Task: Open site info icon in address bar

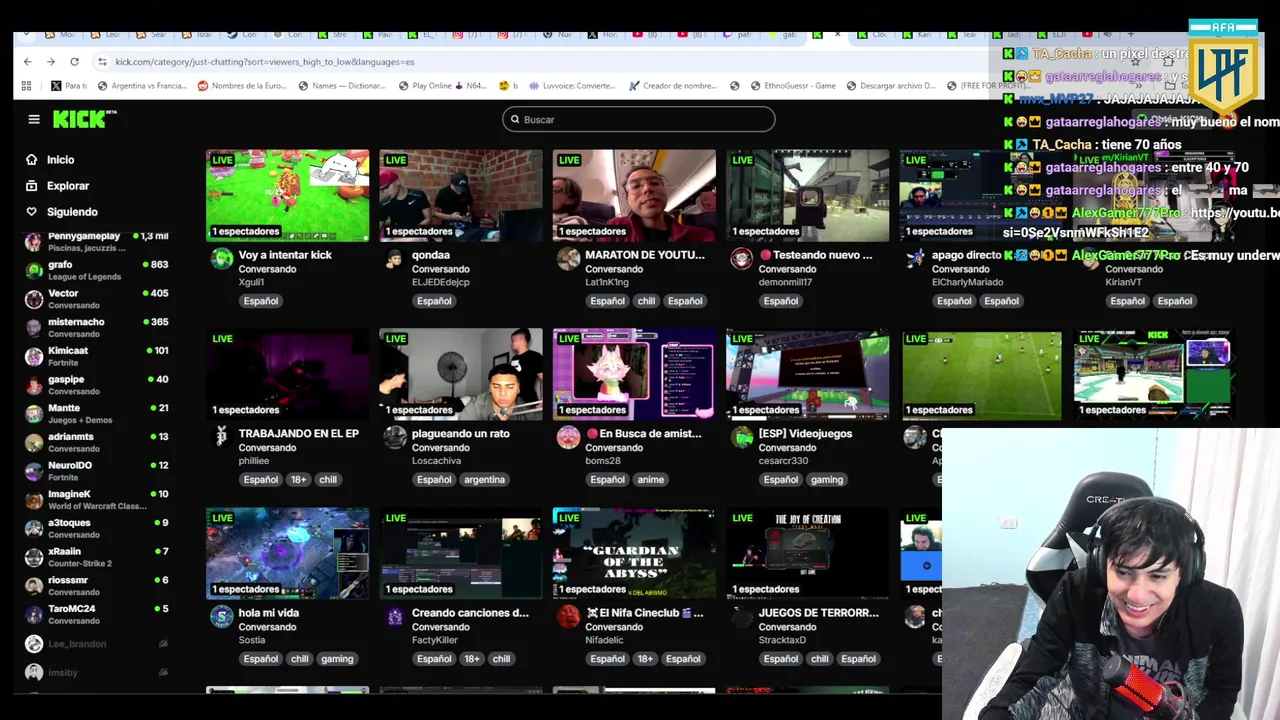Action: coord(101,62)
